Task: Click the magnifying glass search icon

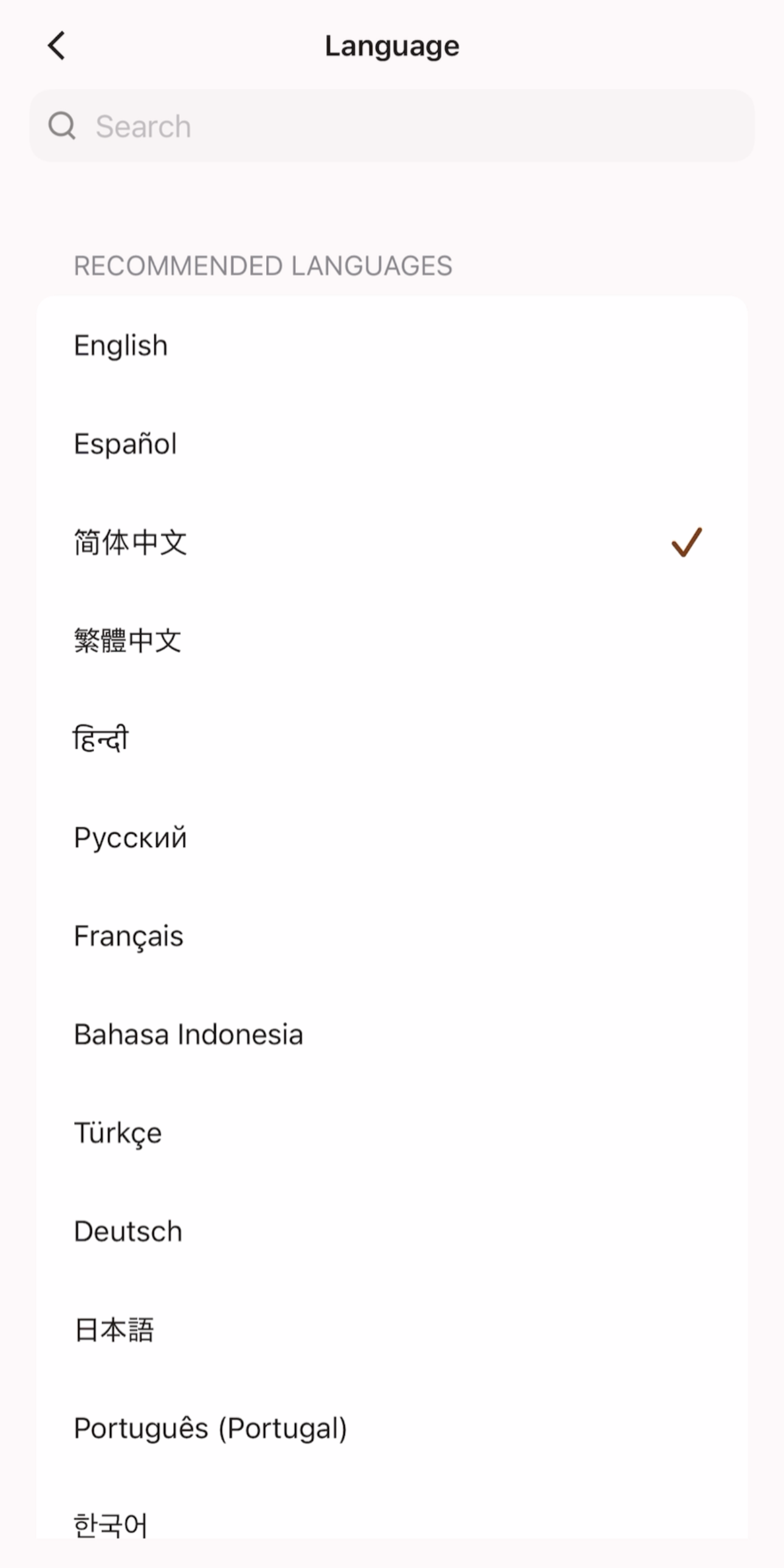Action: 63,126
